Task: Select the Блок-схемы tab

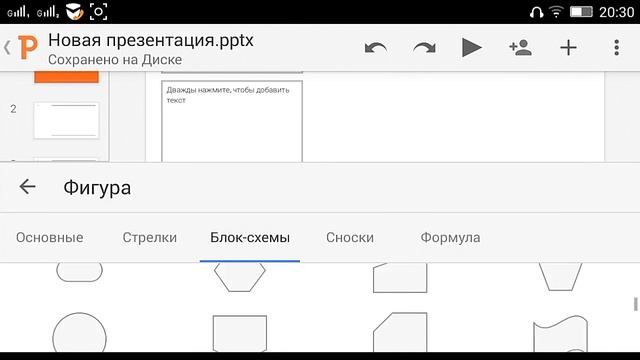Action: (x=250, y=238)
